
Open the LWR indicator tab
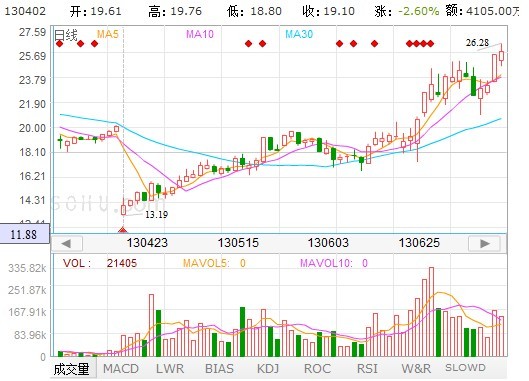coord(170,369)
